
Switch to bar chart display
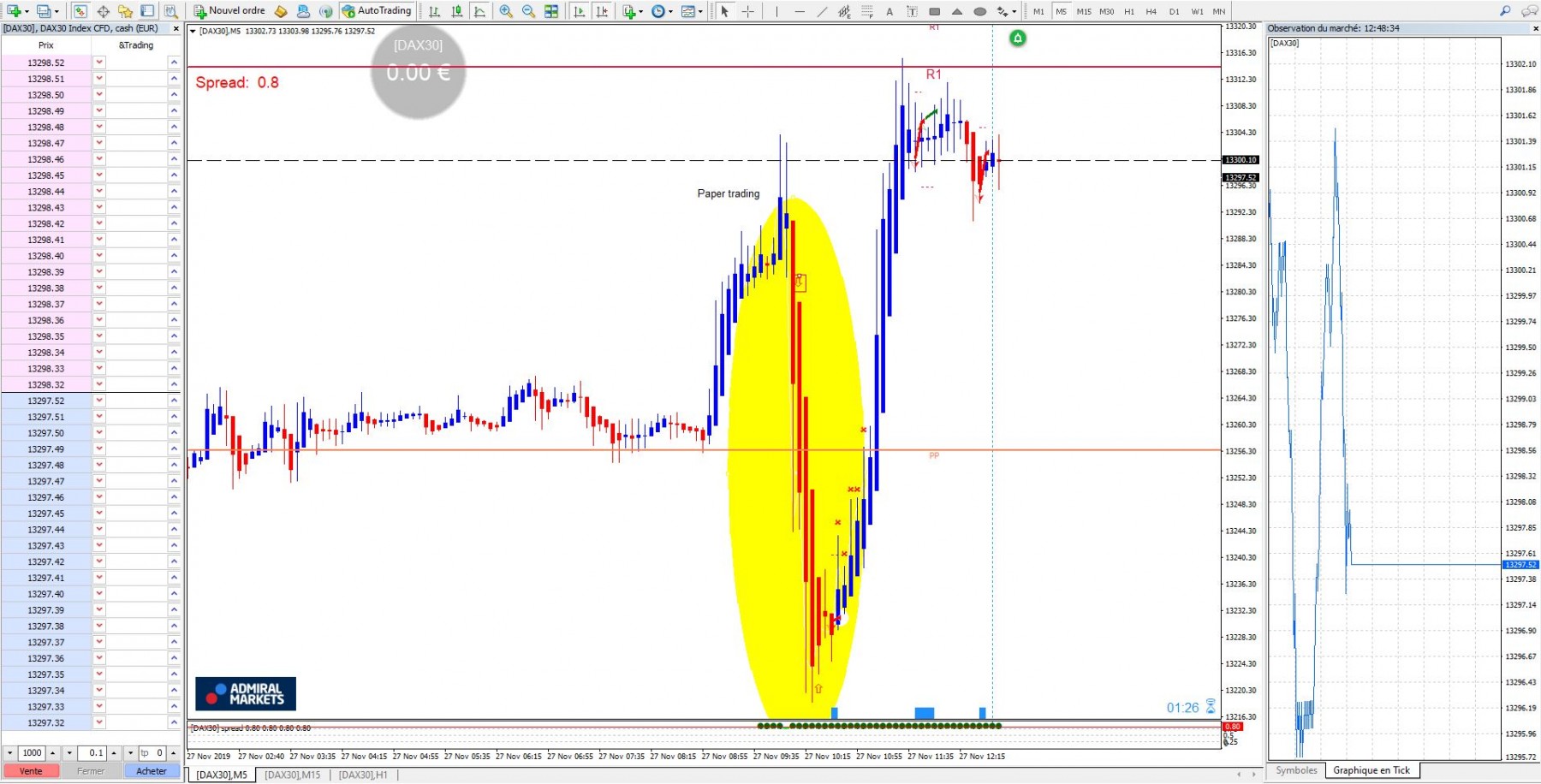click(435, 11)
